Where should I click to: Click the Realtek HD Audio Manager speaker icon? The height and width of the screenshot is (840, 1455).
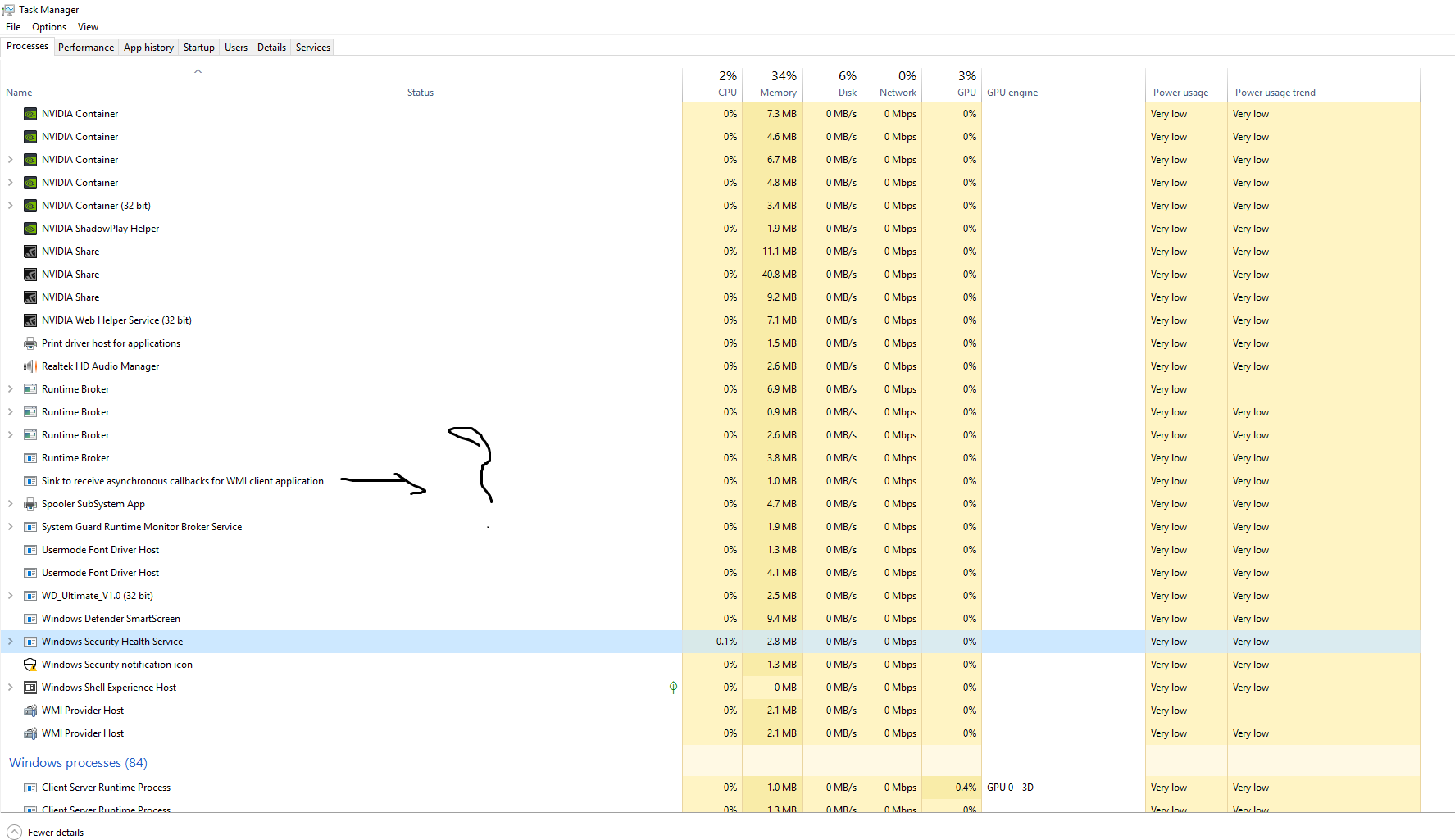coord(30,366)
